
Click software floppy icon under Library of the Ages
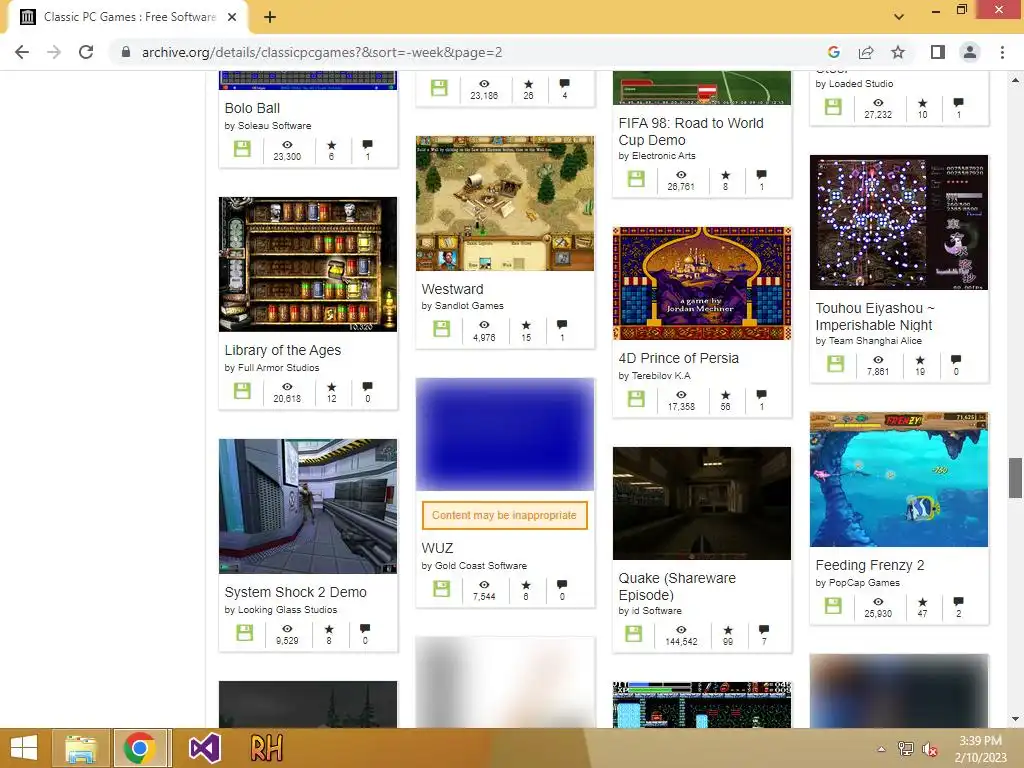coord(242,391)
